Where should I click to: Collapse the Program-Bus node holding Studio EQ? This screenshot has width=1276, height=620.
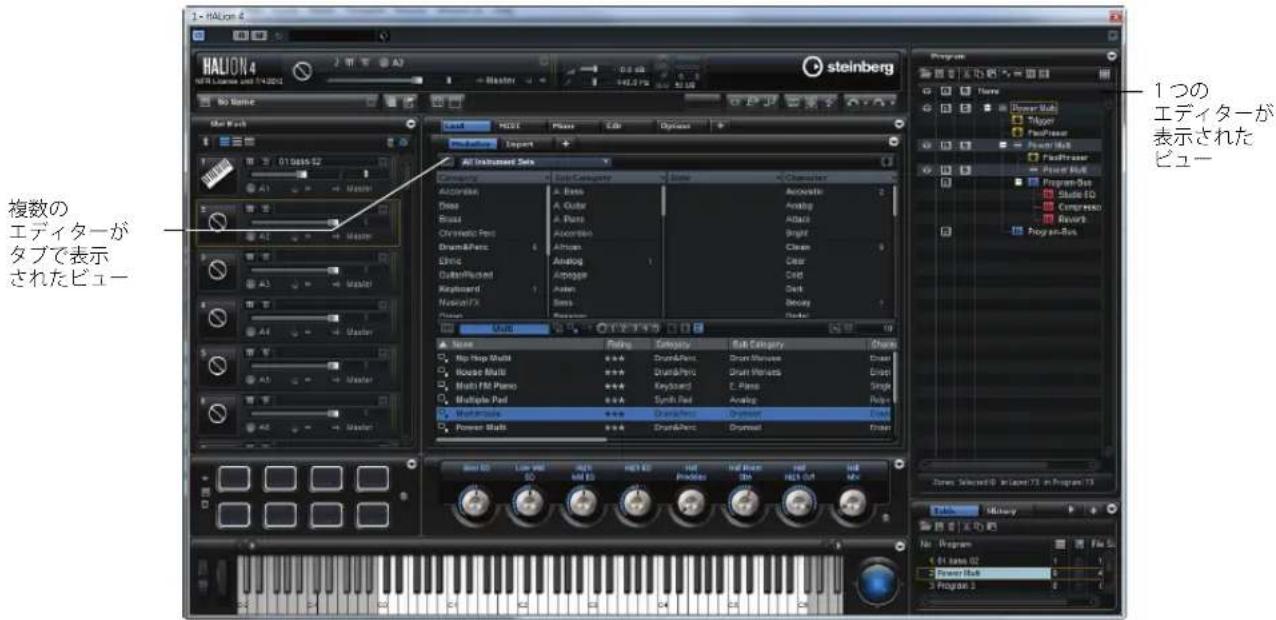tap(1018, 181)
